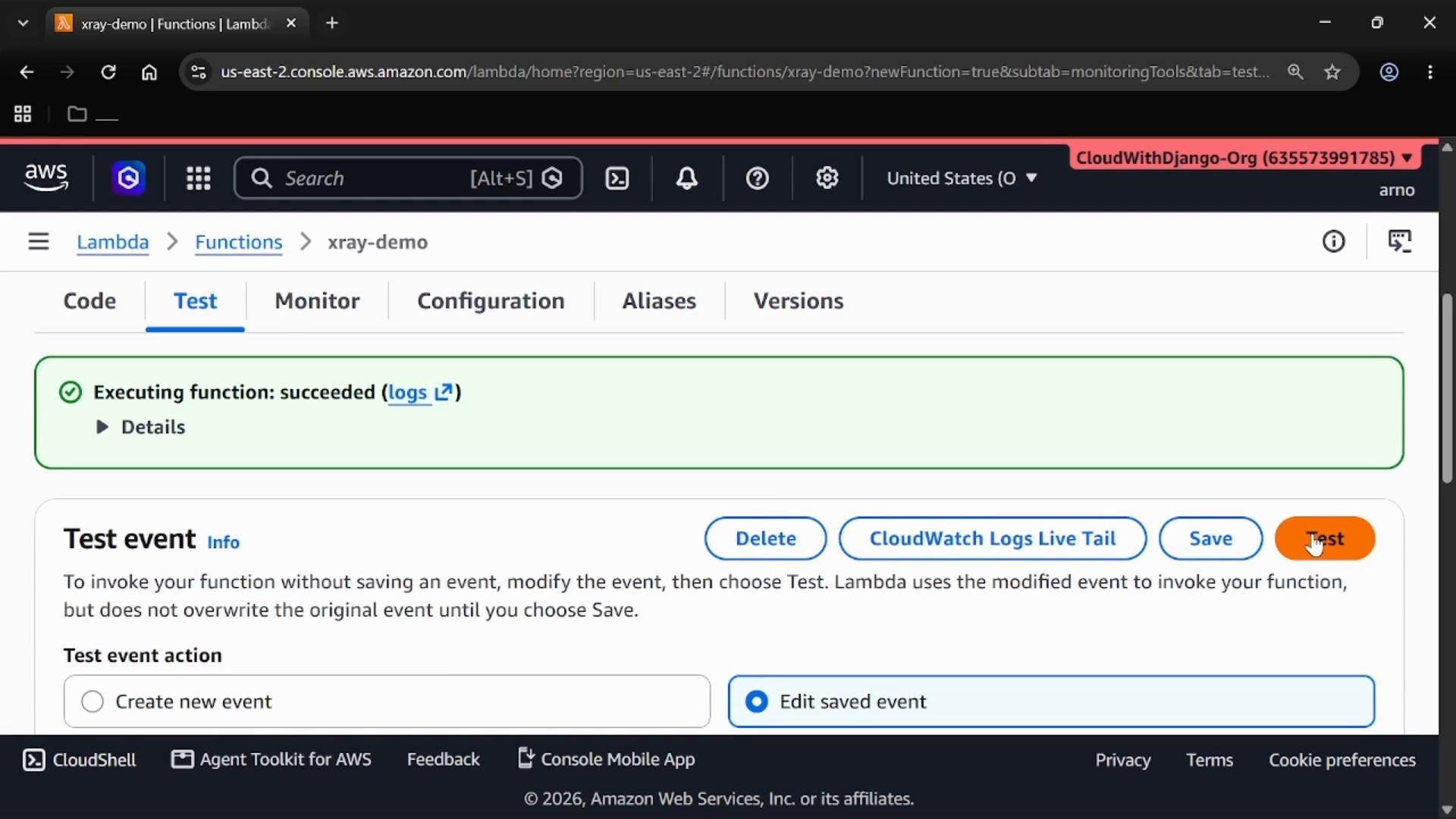The width and height of the screenshot is (1456, 819).
Task: Open the CloudWithDjango-Org account dropdown
Action: point(1244,158)
